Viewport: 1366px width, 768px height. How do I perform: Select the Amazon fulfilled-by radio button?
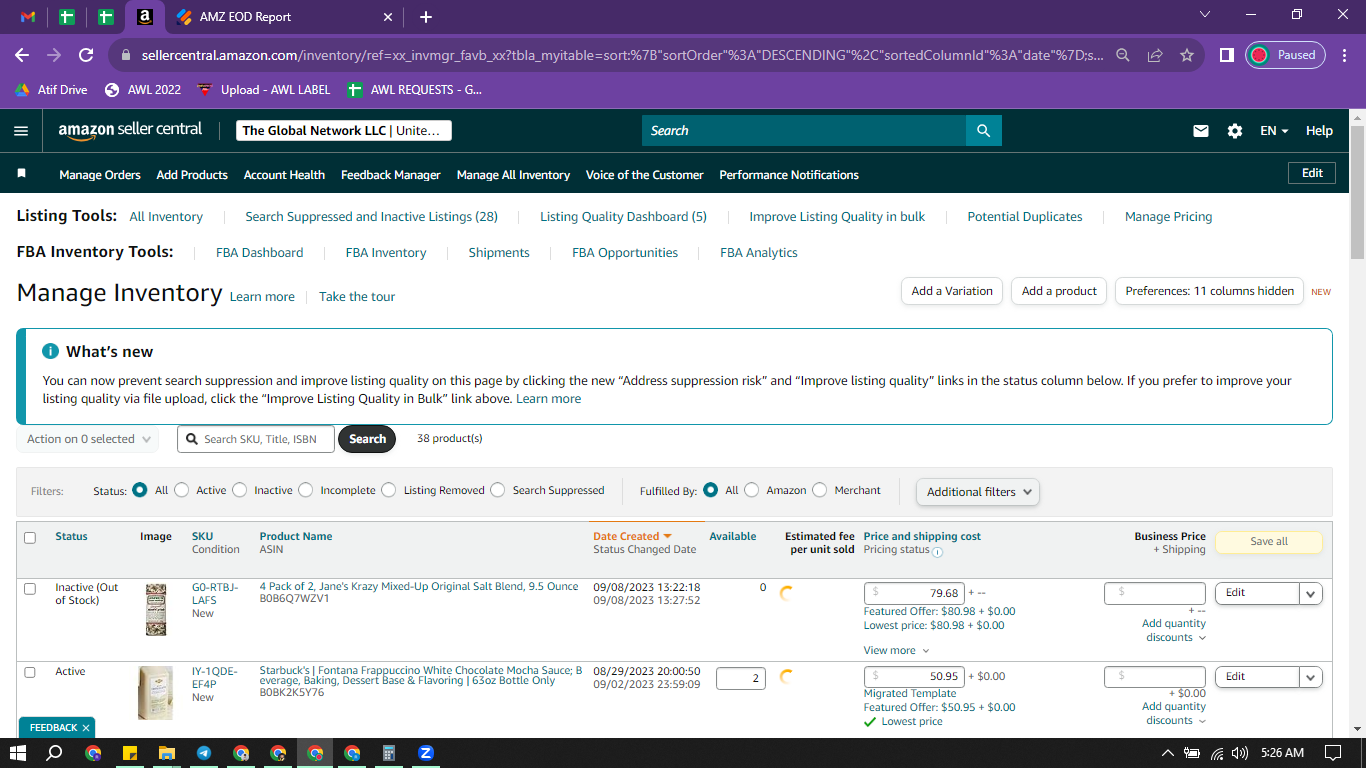pyautogui.click(x=752, y=490)
